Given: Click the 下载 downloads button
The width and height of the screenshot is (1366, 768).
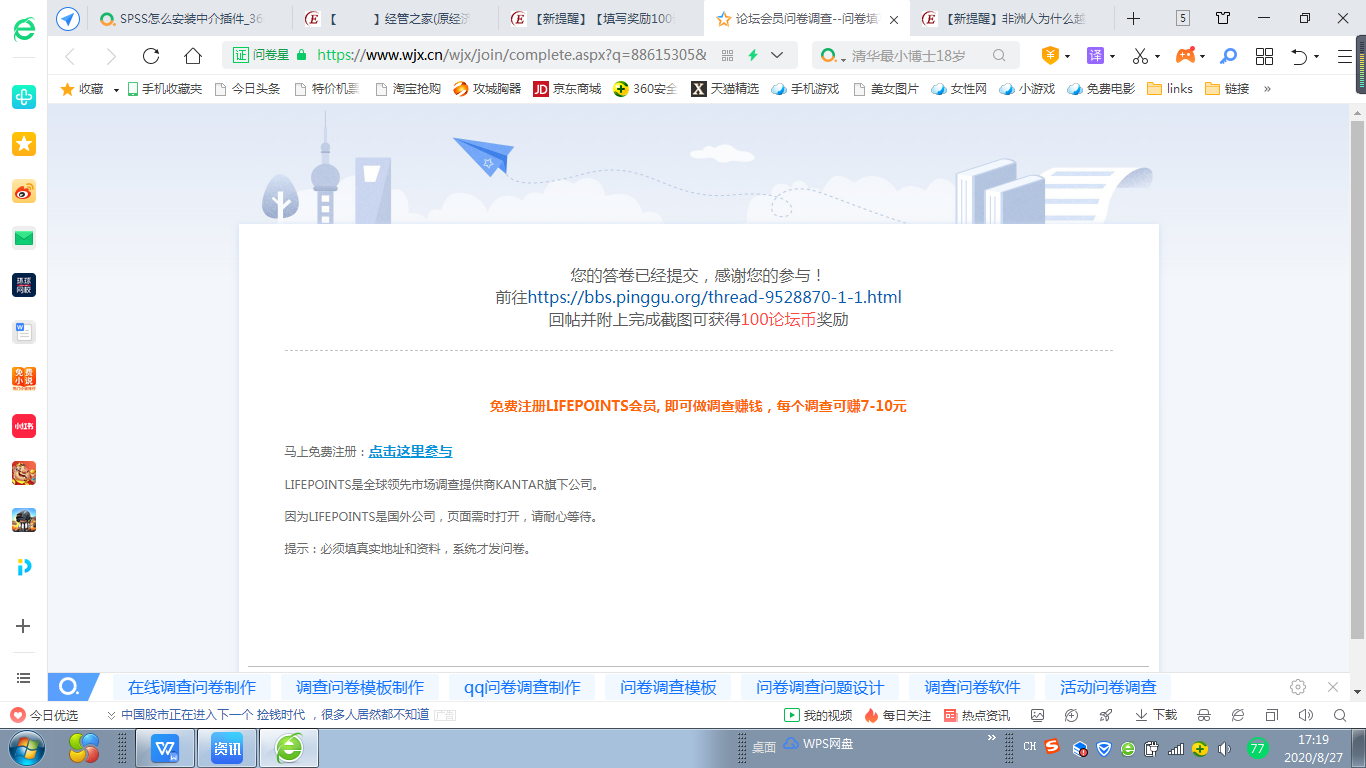Looking at the screenshot, I should (x=1156, y=715).
